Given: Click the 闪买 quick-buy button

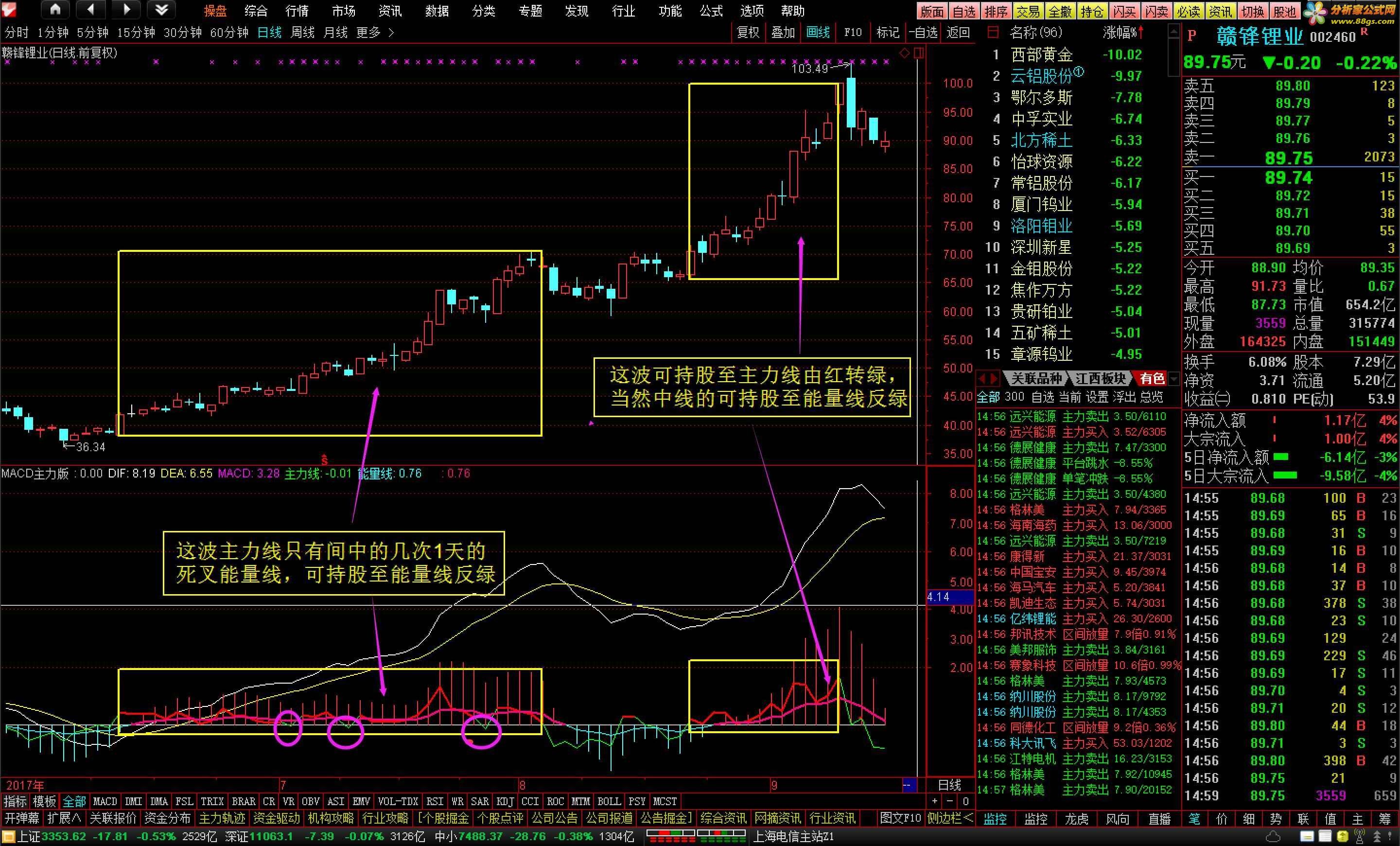Looking at the screenshot, I should 1124,11.
